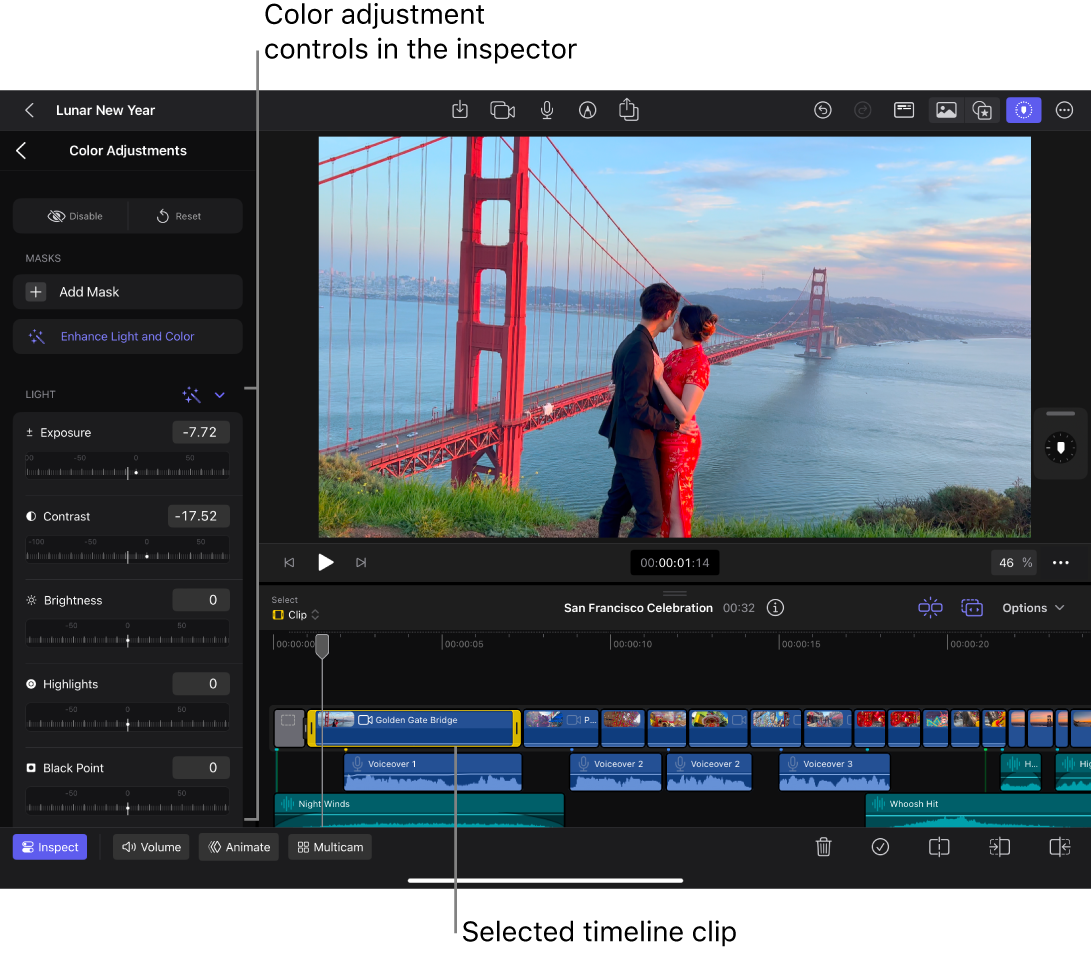
Task: Switch to the Volume tab
Action: [151, 847]
